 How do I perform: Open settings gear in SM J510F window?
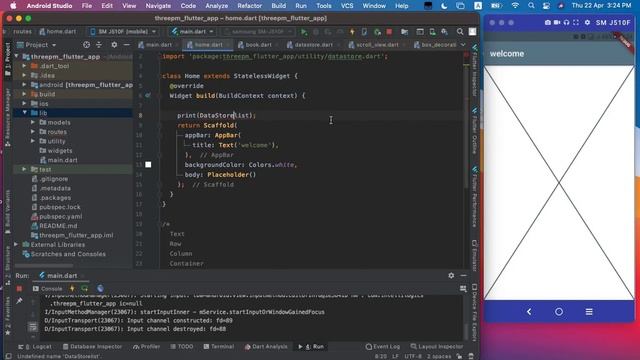point(587,23)
